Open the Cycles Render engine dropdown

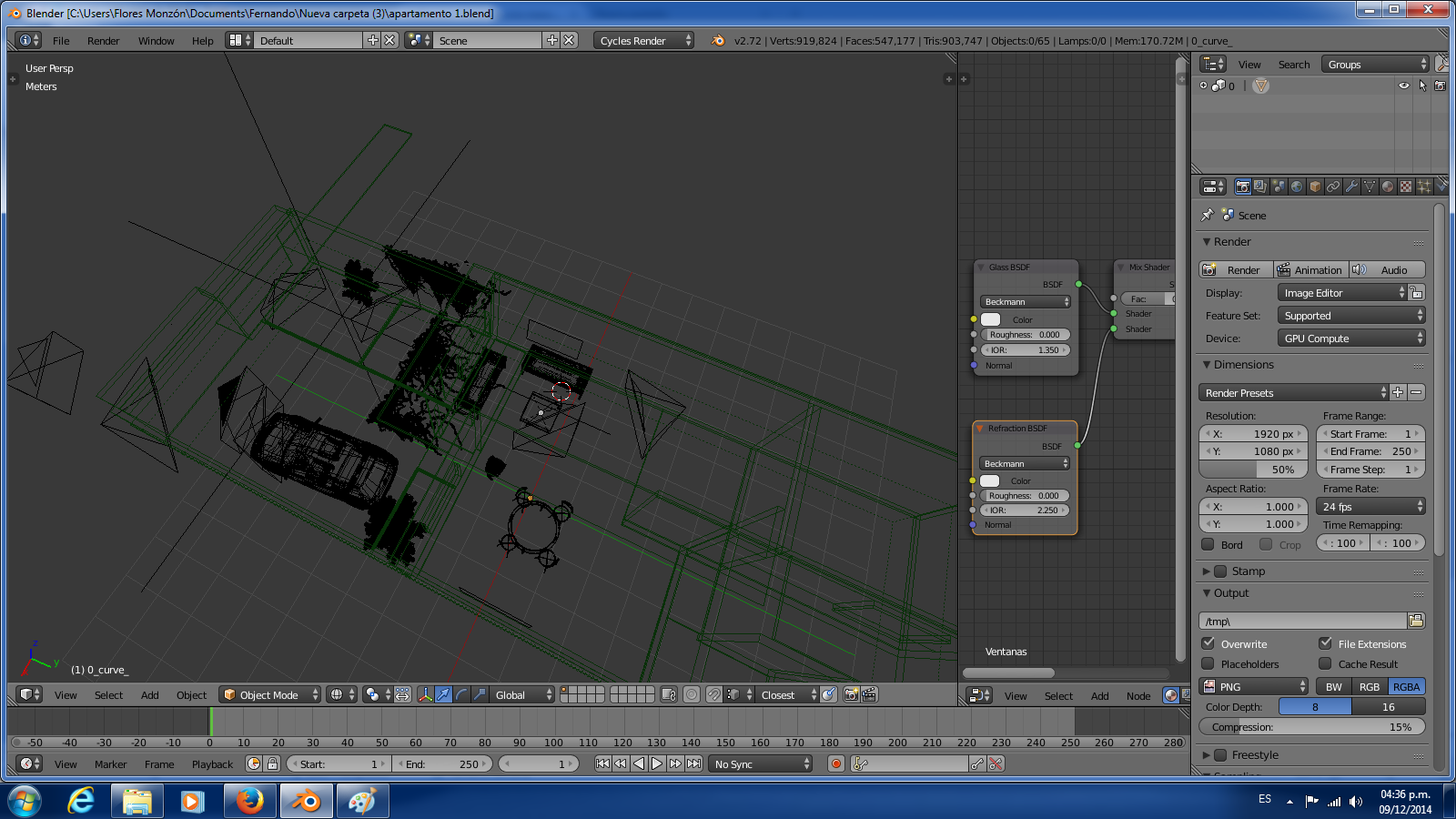pos(644,41)
